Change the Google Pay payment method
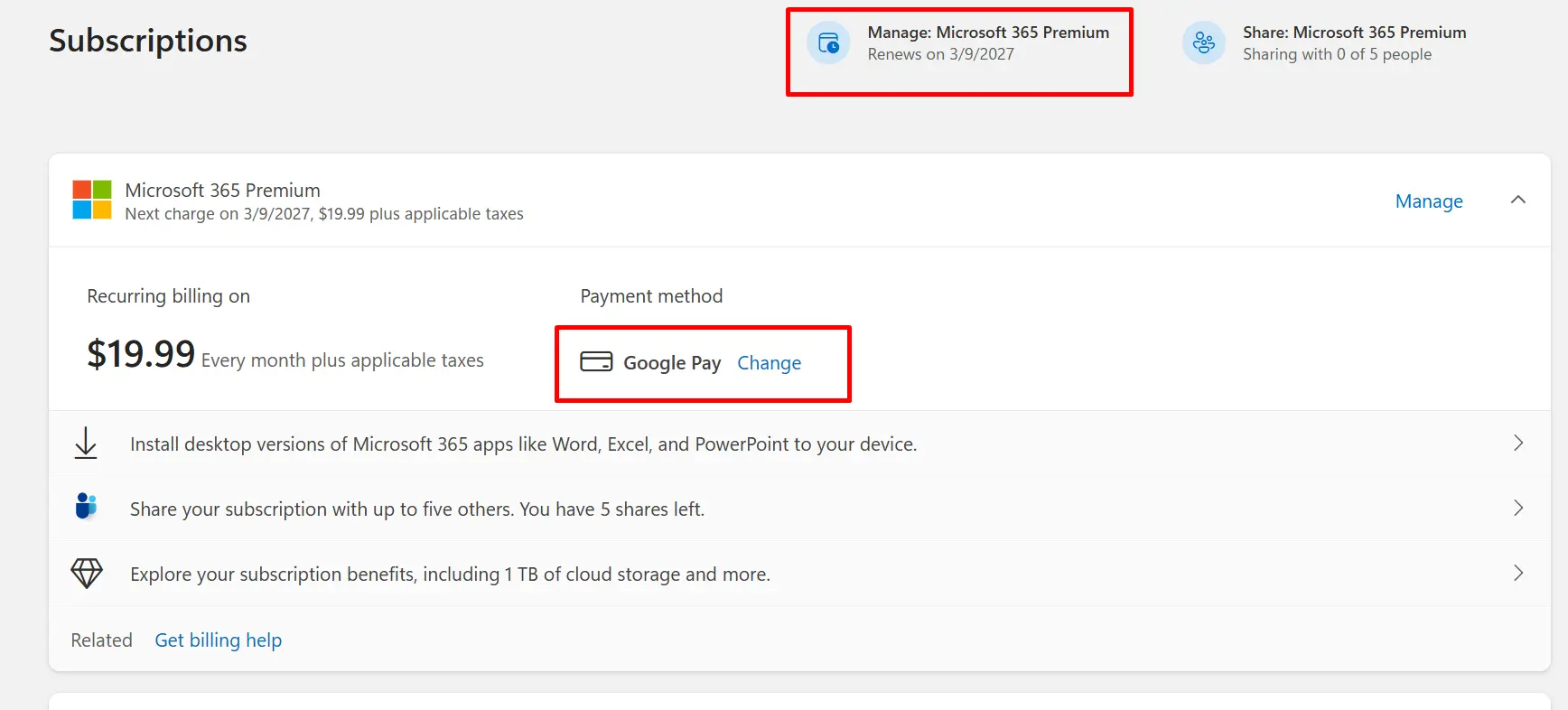1568x710 pixels. coord(770,362)
